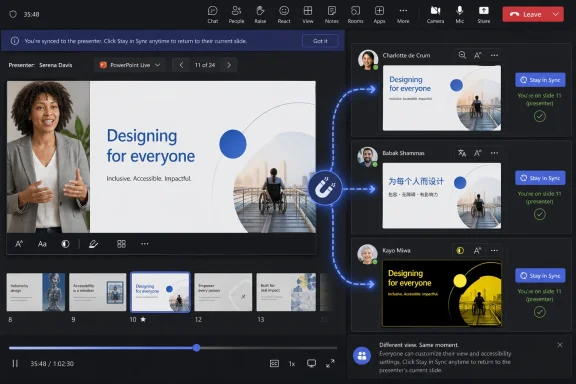Image resolution: width=576 pixels, height=384 pixels.
Task: Click the playback progress slider handle
Action: 197,348
